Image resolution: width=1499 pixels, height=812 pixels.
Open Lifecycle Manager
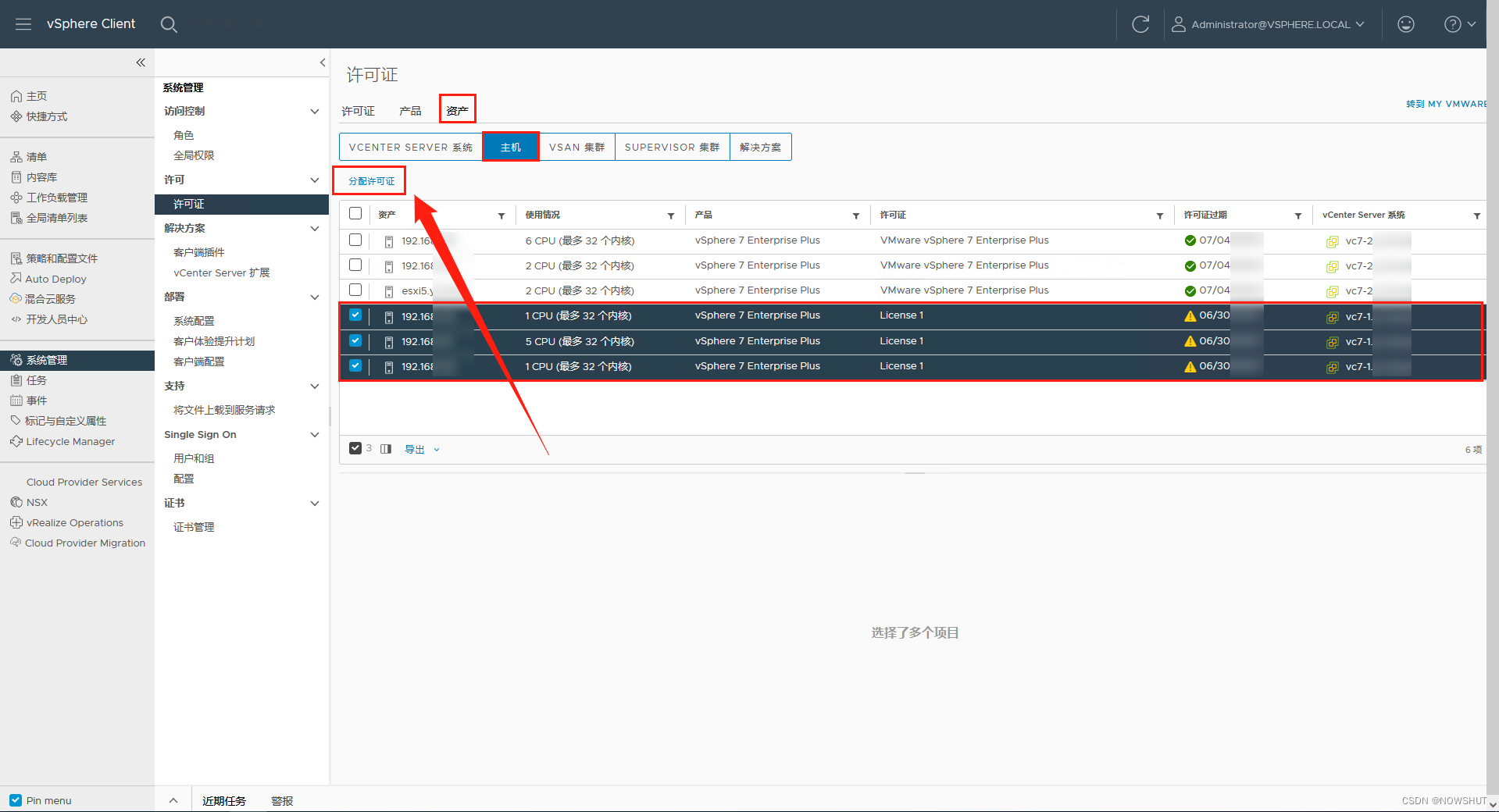pyautogui.click(x=62, y=441)
